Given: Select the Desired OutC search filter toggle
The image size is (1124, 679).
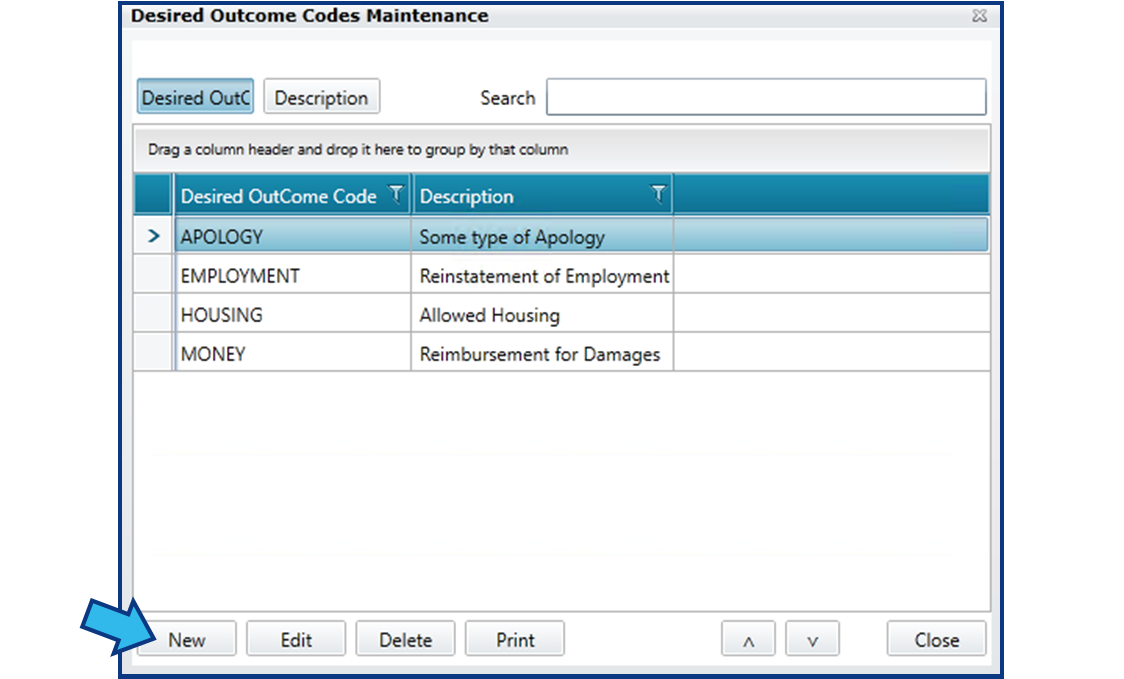Looking at the screenshot, I should tap(194, 96).
